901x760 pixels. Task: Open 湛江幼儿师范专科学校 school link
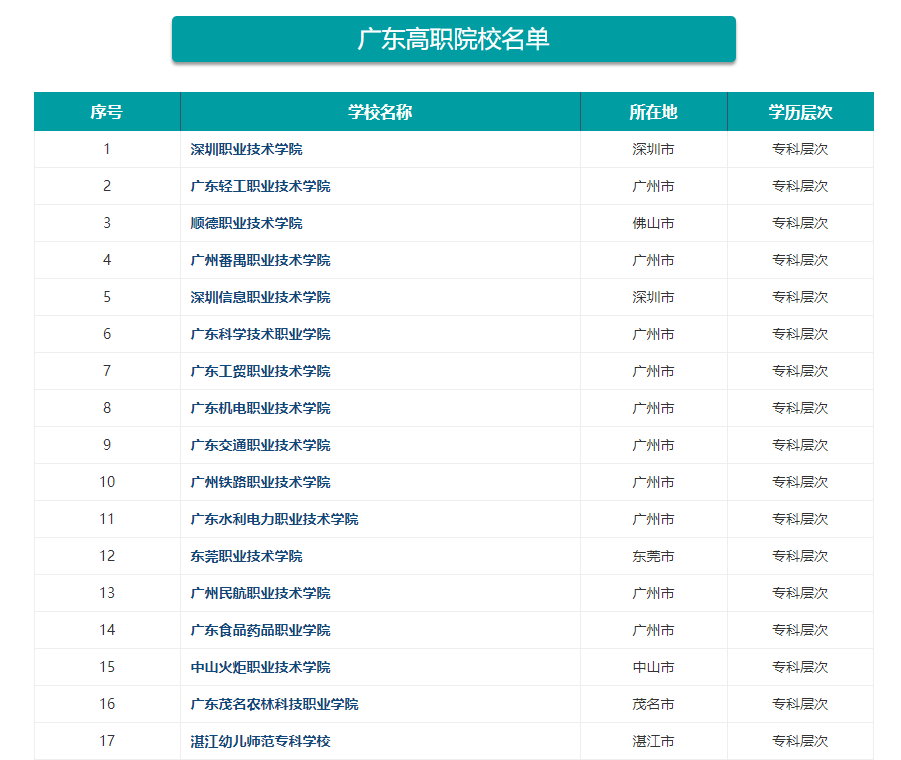pyautogui.click(x=260, y=741)
